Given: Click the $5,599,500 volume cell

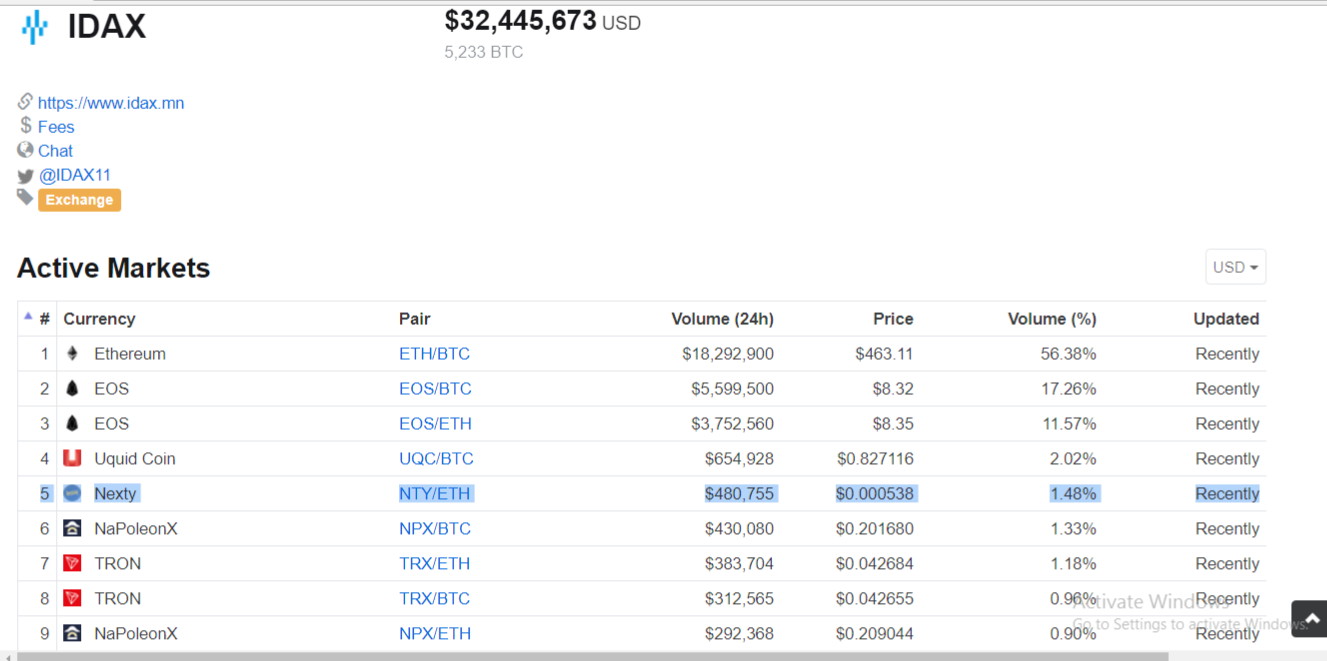Looking at the screenshot, I should [732, 389].
